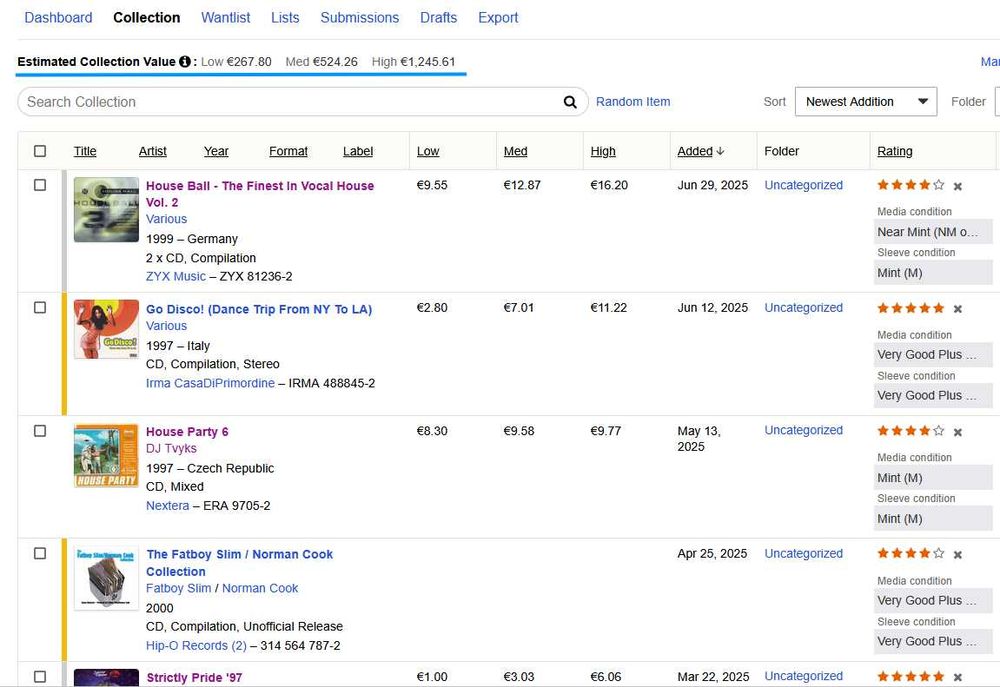This screenshot has height=687, width=1000.
Task: Switch to the Wantlist tab
Action: 226,18
